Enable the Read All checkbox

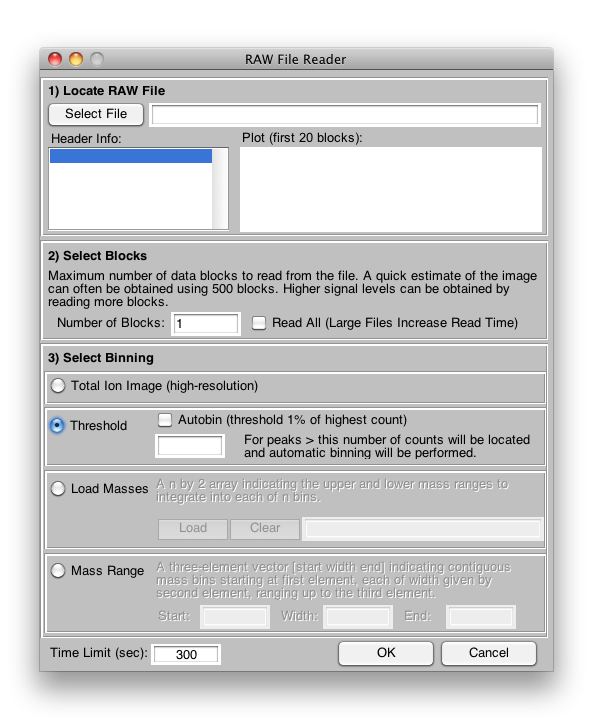259,323
